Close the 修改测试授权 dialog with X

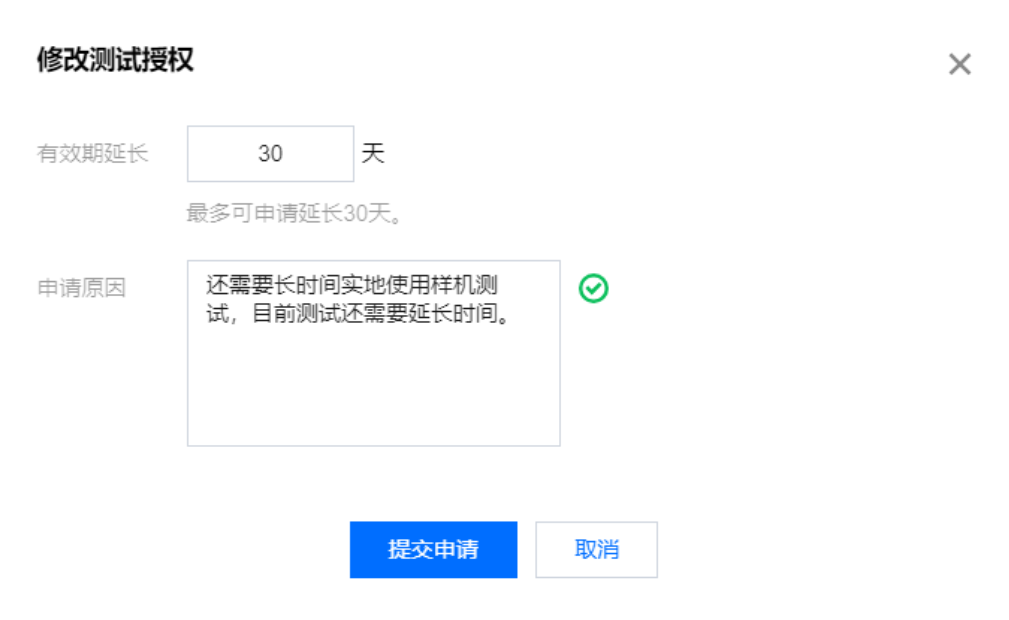pos(959,64)
